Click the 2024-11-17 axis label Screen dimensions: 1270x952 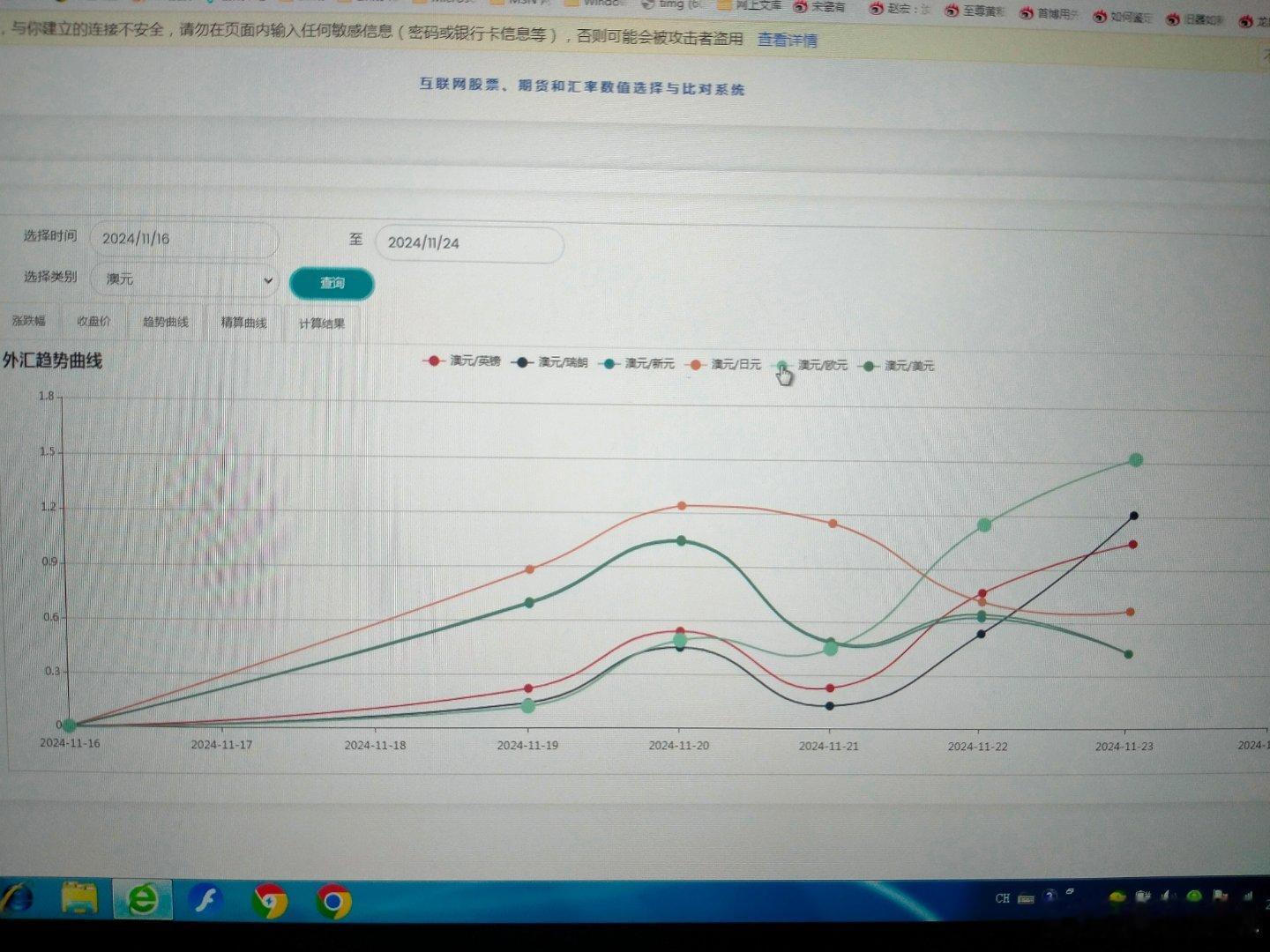(221, 744)
